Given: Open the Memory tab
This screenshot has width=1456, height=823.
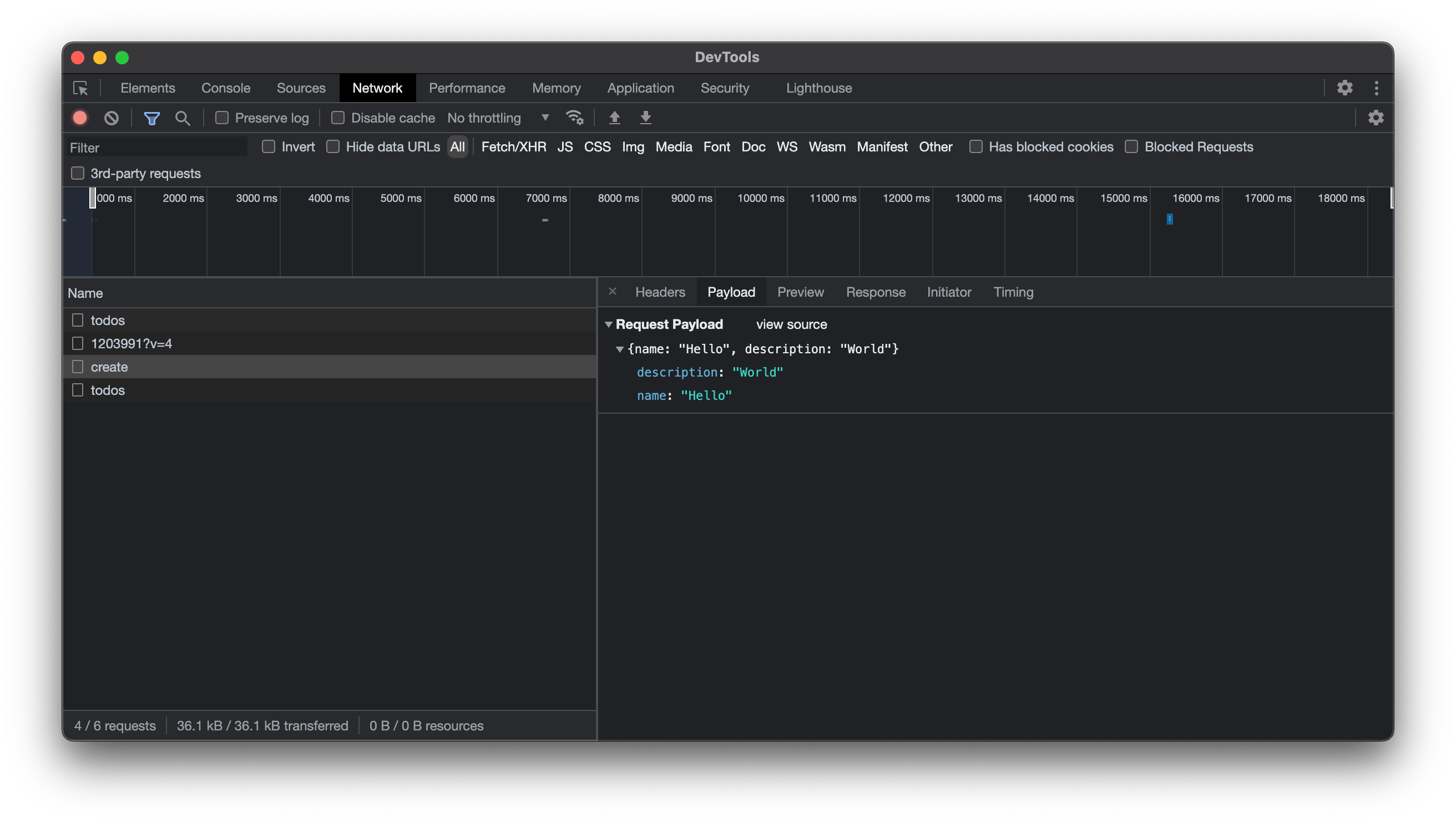Looking at the screenshot, I should tap(557, 88).
